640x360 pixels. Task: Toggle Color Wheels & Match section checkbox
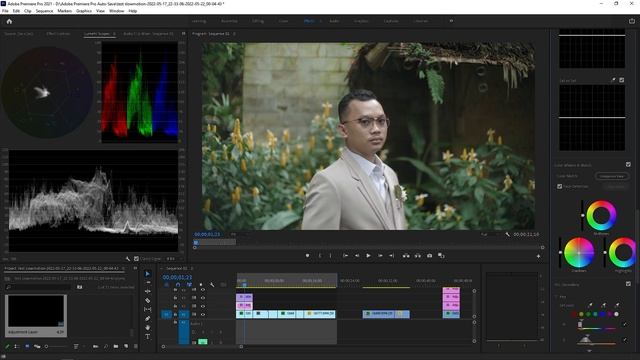click(x=628, y=164)
